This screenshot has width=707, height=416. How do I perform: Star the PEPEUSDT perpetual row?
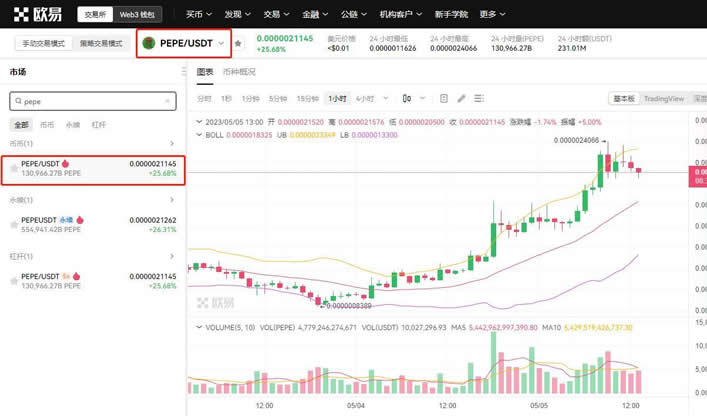[x=14, y=224]
